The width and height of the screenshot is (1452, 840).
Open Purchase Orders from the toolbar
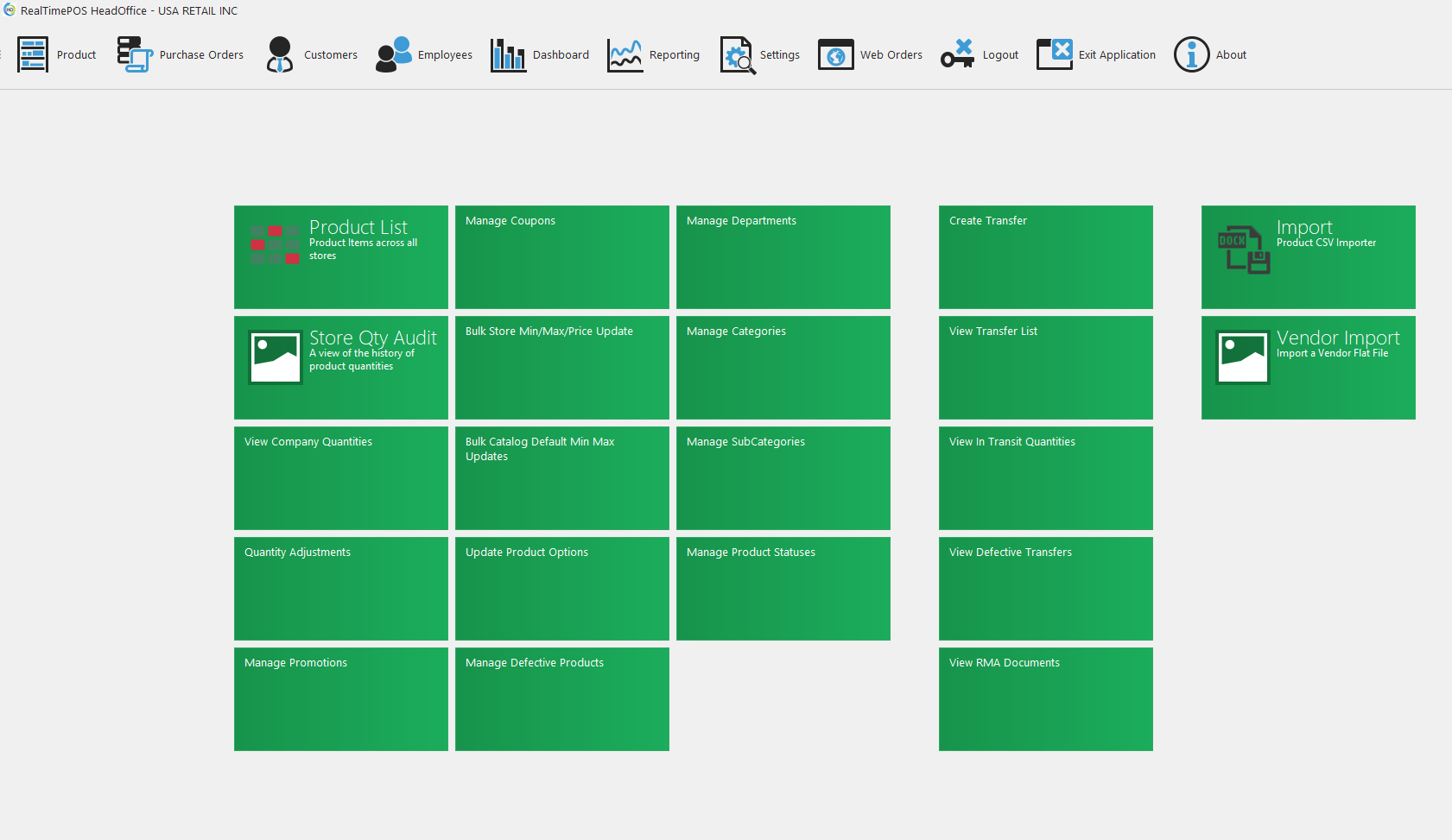coord(180,54)
